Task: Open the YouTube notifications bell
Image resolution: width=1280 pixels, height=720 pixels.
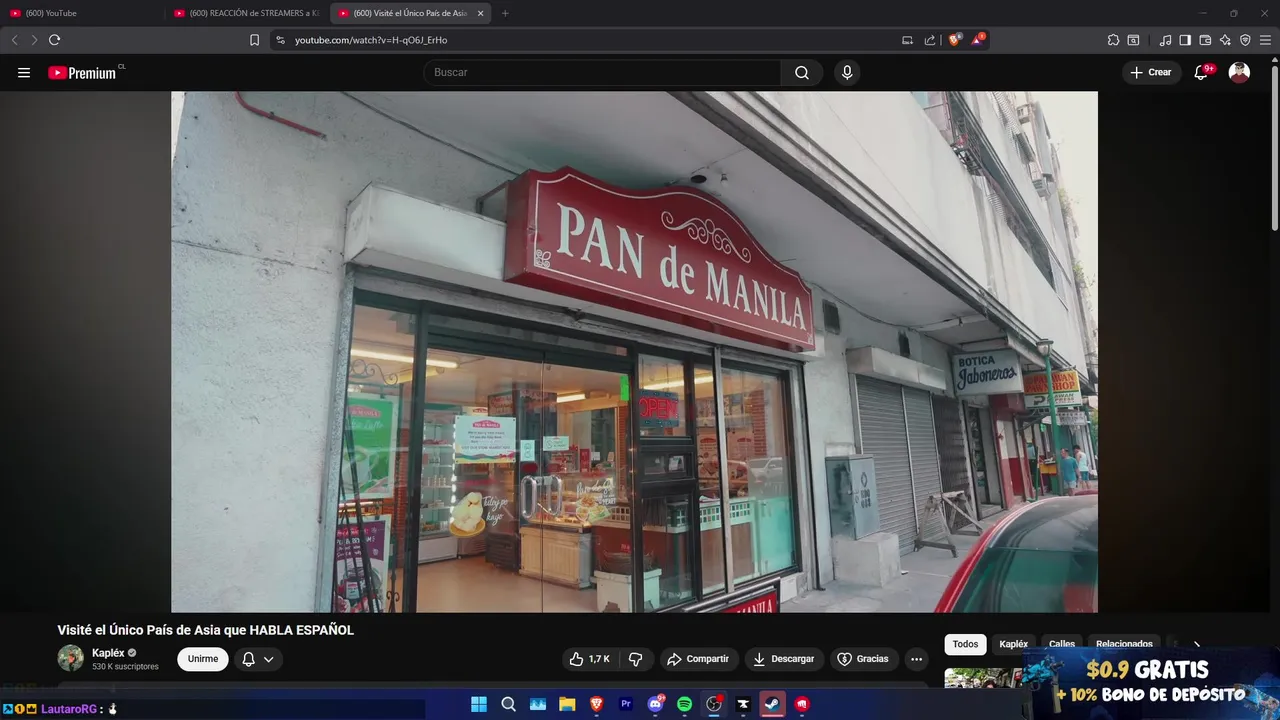Action: tap(1202, 72)
